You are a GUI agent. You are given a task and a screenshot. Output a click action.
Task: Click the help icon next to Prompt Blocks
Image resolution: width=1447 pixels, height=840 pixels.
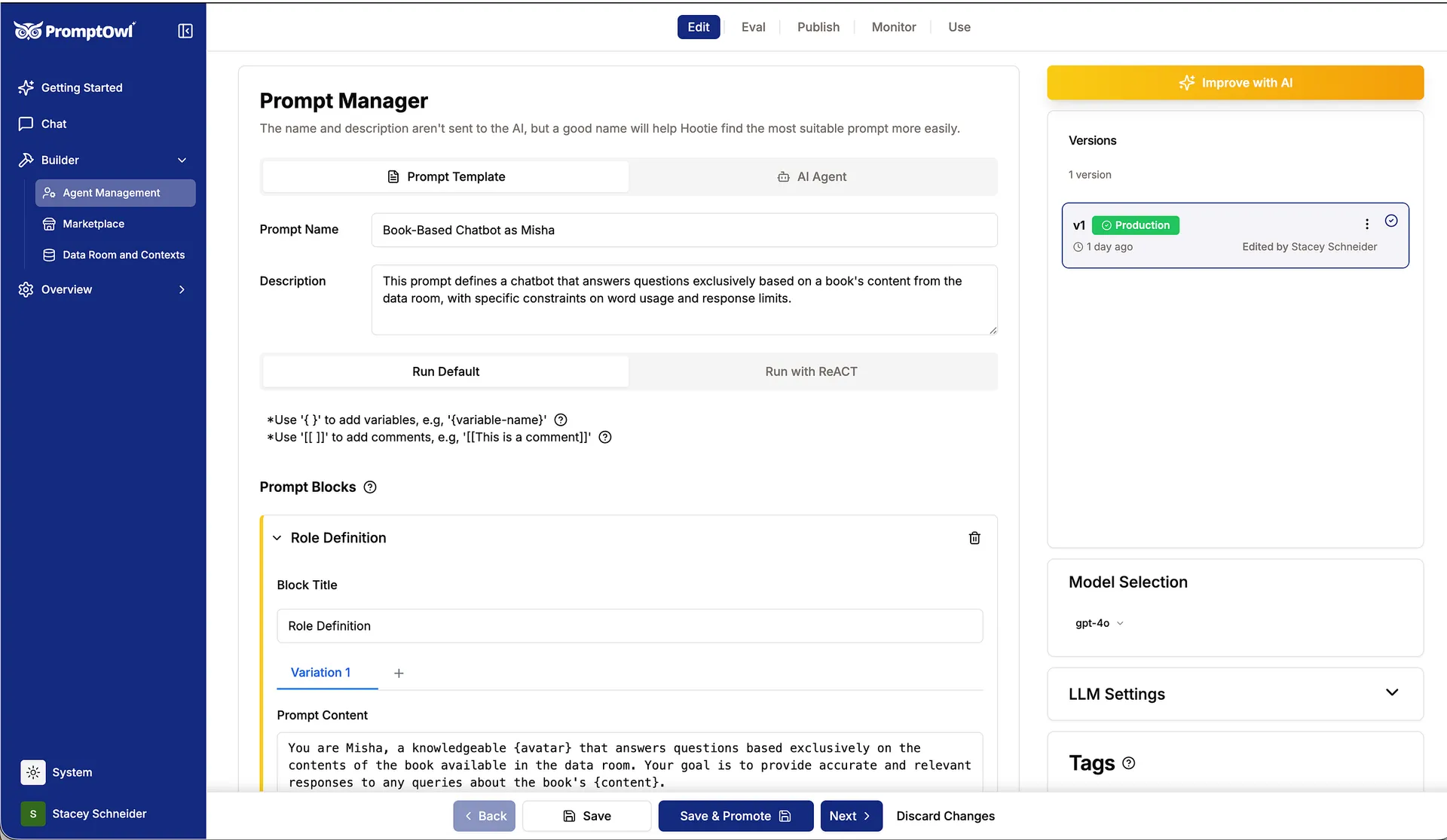(369, 487)
